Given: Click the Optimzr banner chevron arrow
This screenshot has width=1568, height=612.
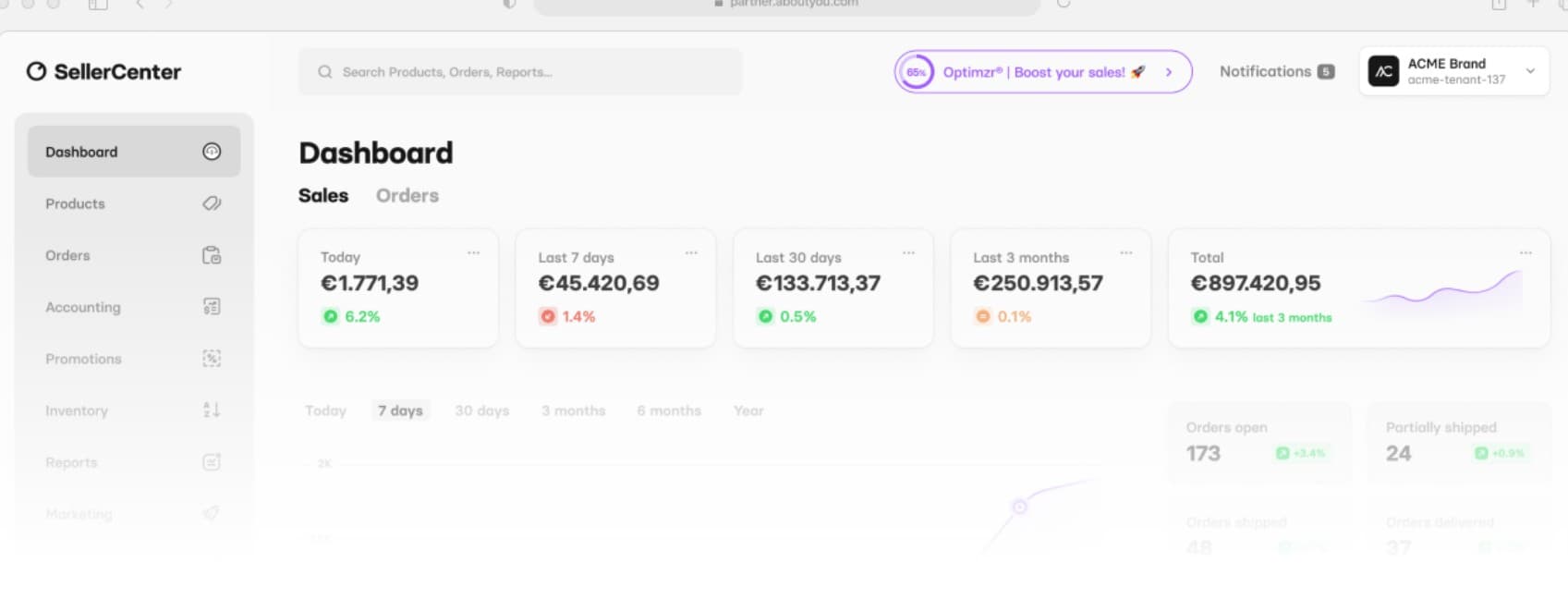Looking at the screenshot, I should coord(1169,72).
